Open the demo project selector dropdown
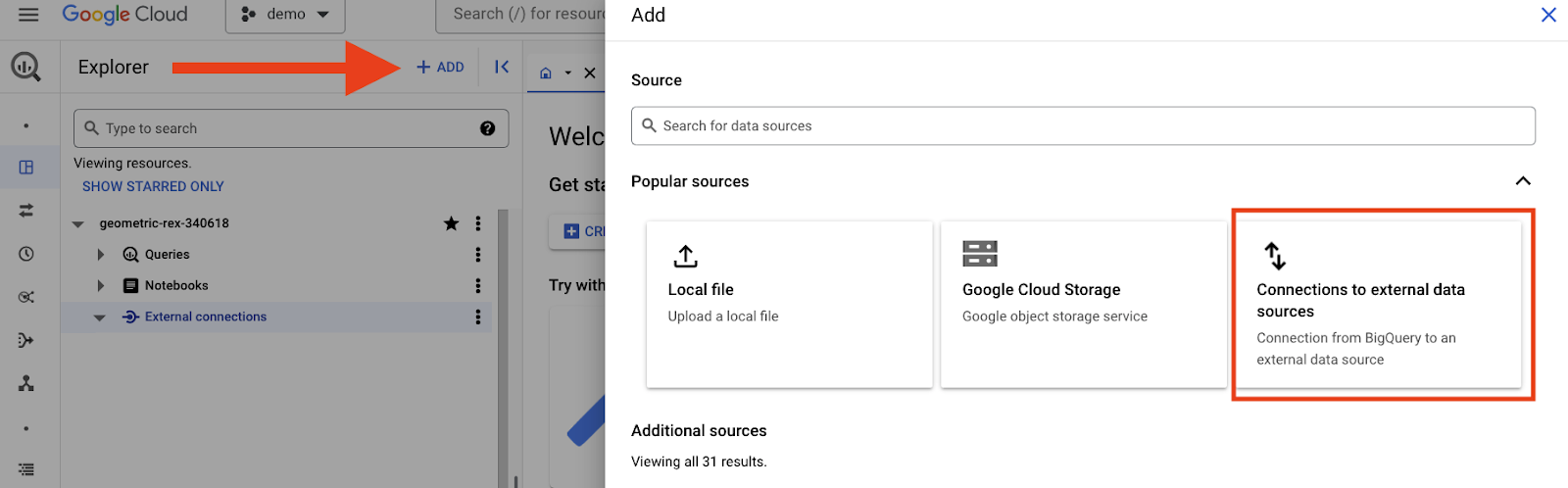 [286, 15]
